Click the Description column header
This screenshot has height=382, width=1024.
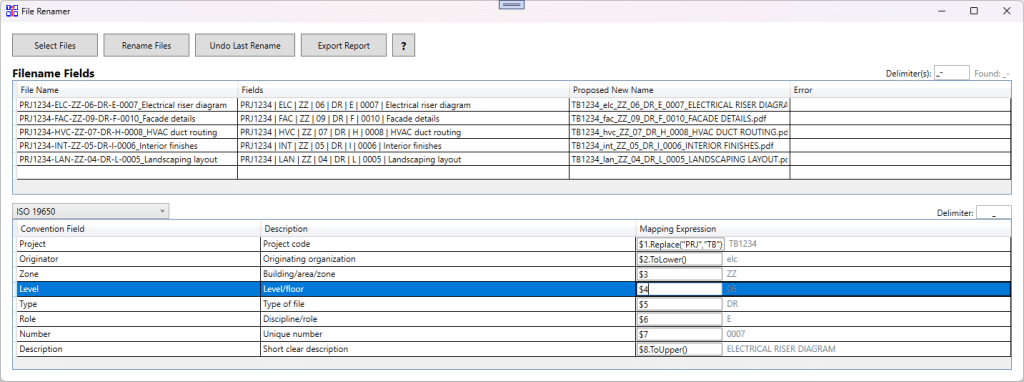448,229
